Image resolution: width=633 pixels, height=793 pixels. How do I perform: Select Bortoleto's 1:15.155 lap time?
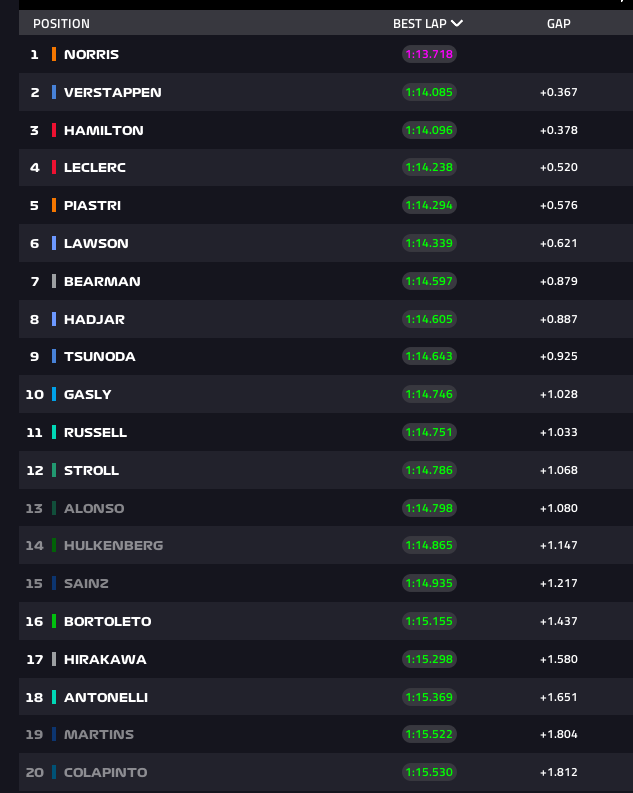[429, 621]
